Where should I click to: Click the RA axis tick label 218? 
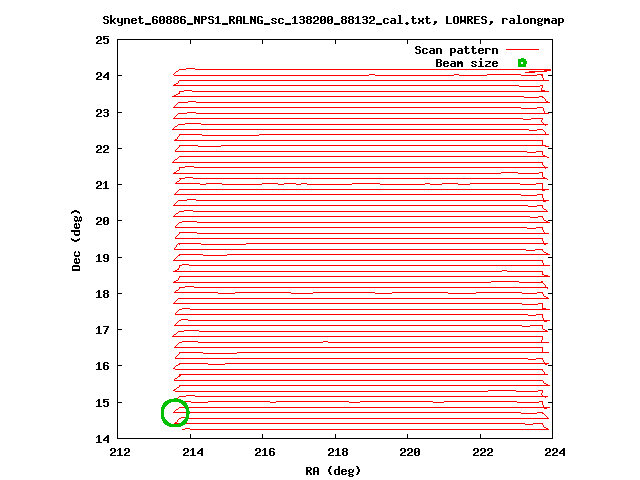[x=338, y=452]
